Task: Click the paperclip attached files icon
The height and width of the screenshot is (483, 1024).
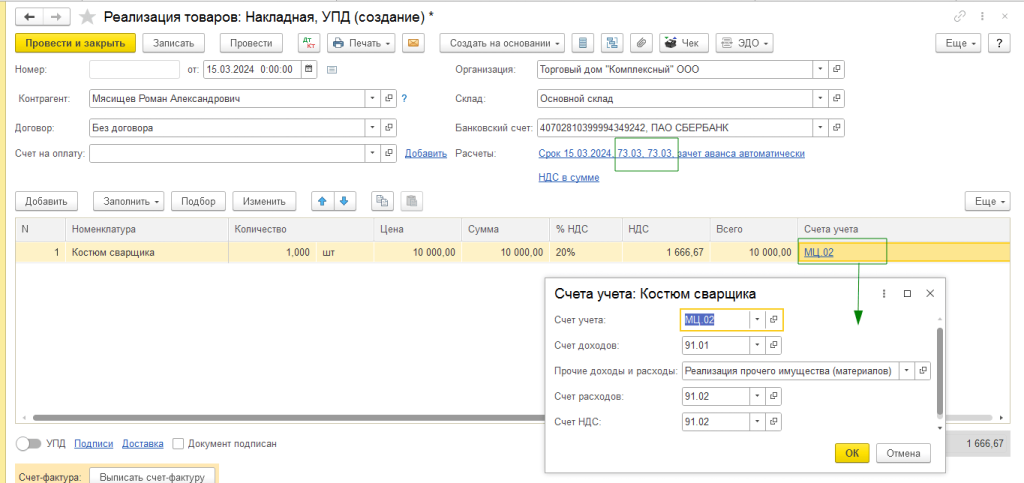Action: tap(641, 43)
